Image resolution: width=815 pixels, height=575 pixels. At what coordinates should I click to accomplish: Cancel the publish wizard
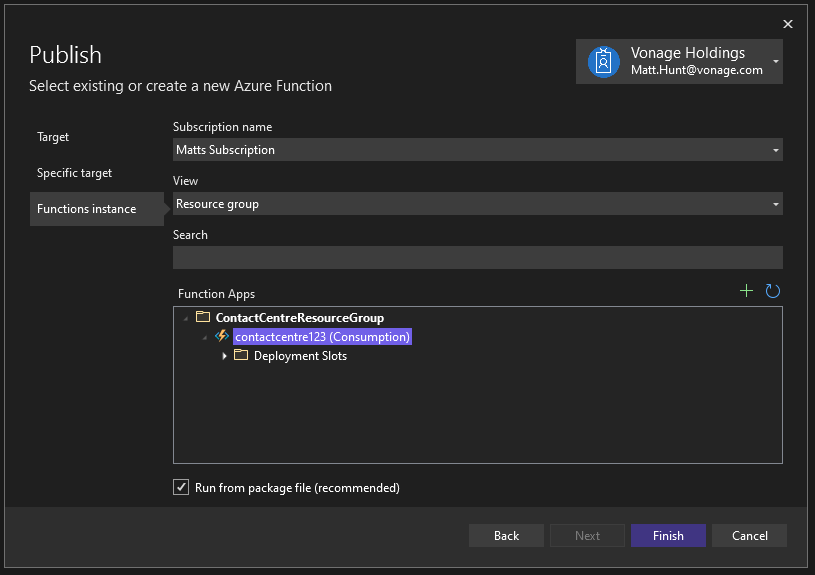750,535
